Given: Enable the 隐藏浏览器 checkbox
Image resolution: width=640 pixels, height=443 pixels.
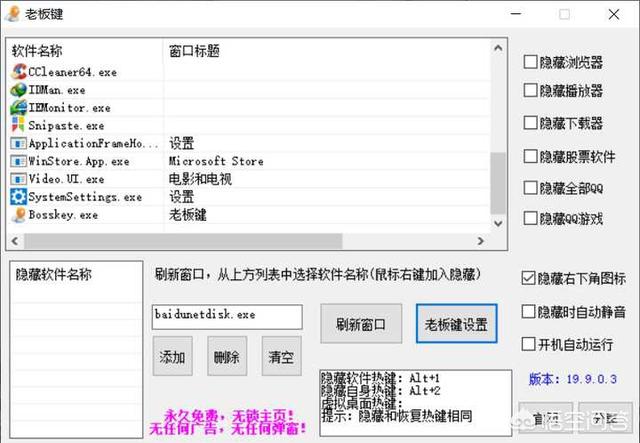Looking at the screenshot, I should point(530,62).
